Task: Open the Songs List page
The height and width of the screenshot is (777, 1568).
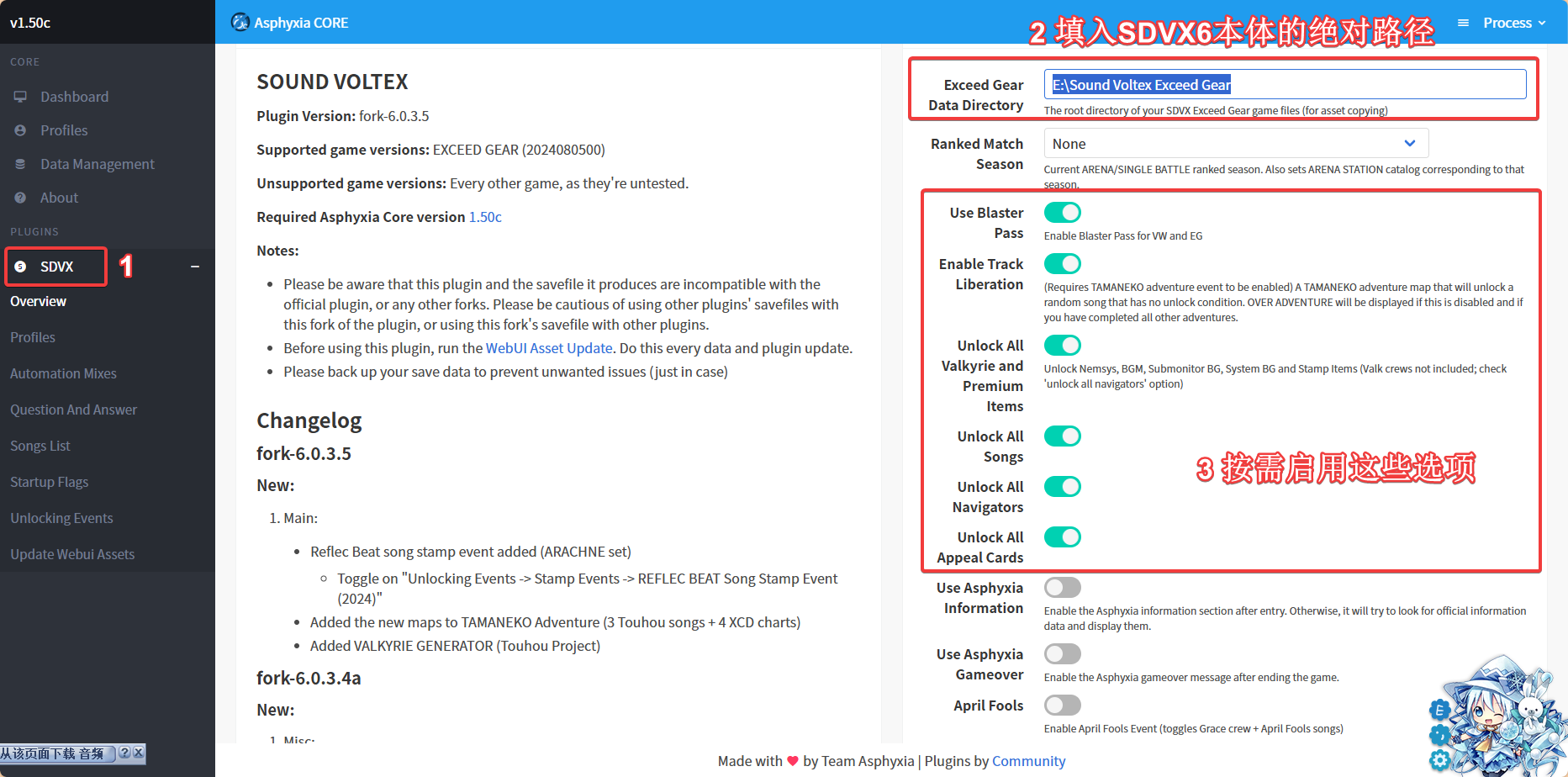Action: click(x=40, y=446)
